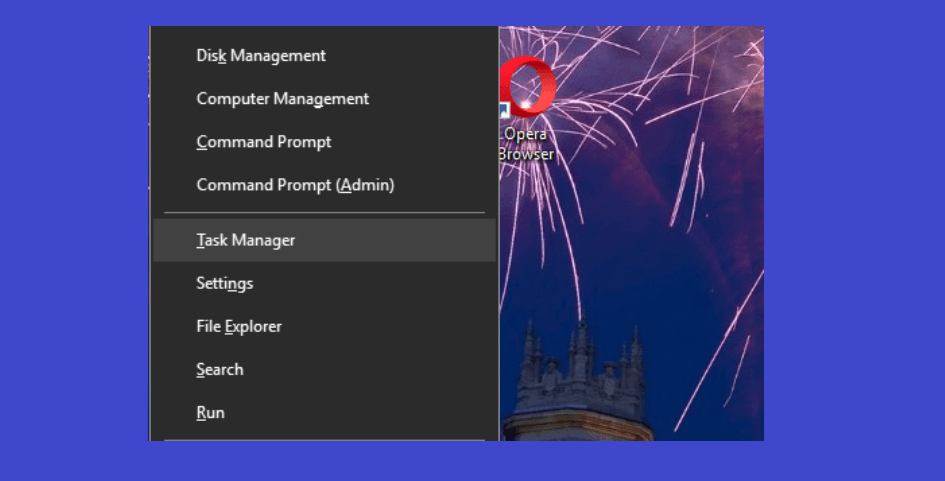Open File Explorer menu entry
This screenshot has width=945, height=481.
324,327
